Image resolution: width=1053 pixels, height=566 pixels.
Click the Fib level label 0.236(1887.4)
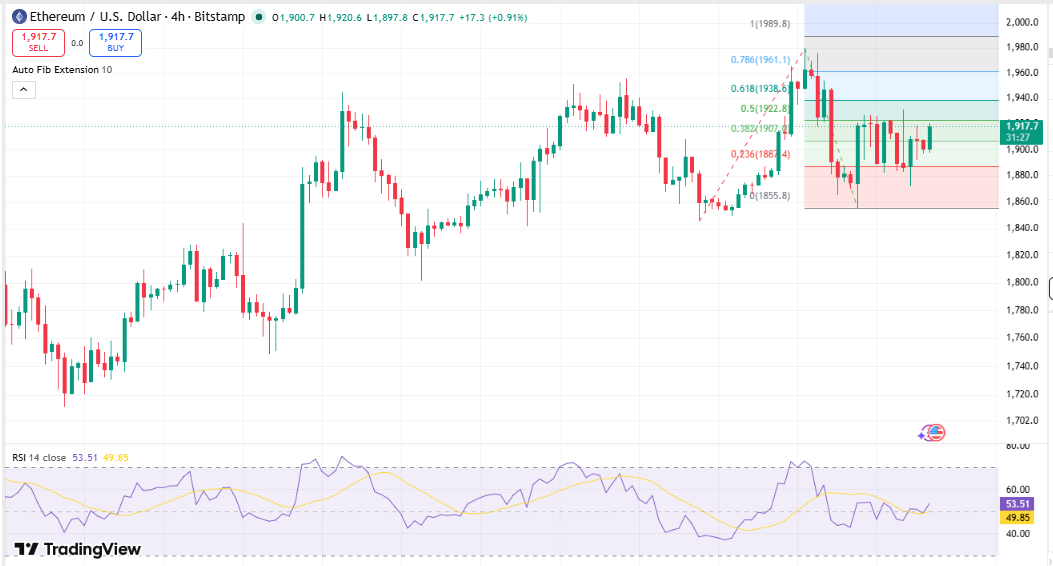pos(760,154)
